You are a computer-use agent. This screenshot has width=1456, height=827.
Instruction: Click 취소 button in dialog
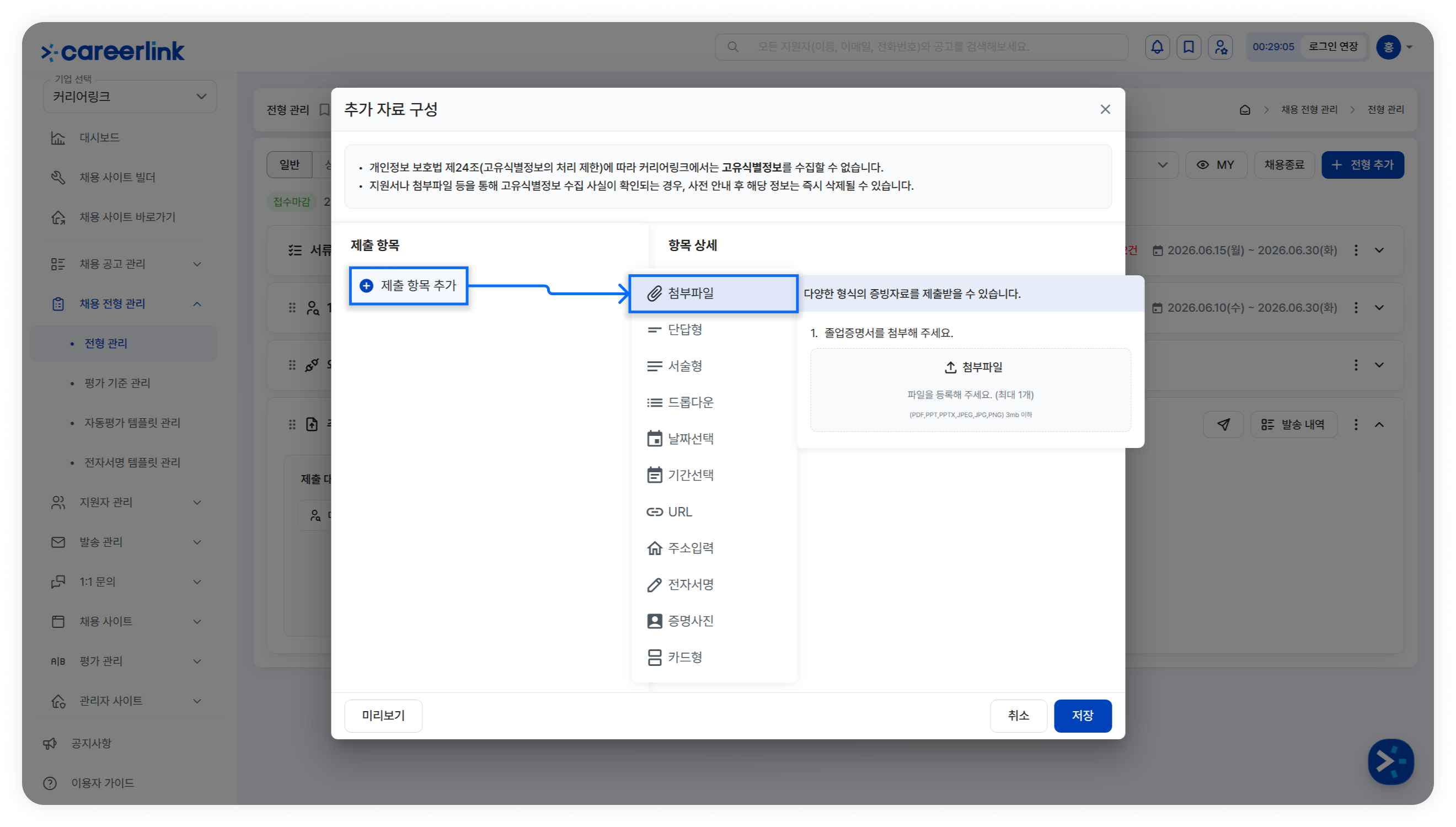click(x=1018, y=716)
